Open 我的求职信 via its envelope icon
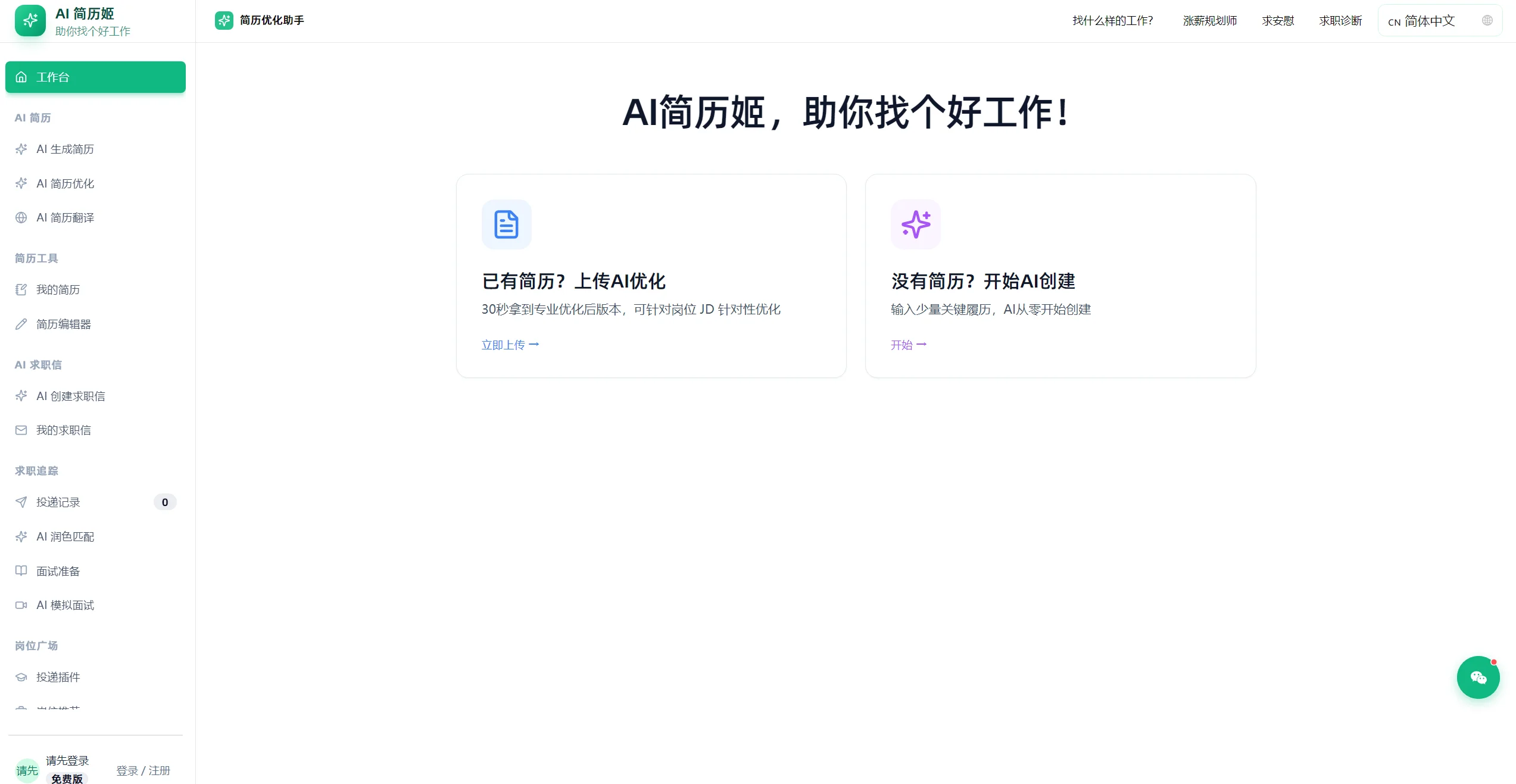The height and width of the screenshot is (784, 1516). click(21, 430)
